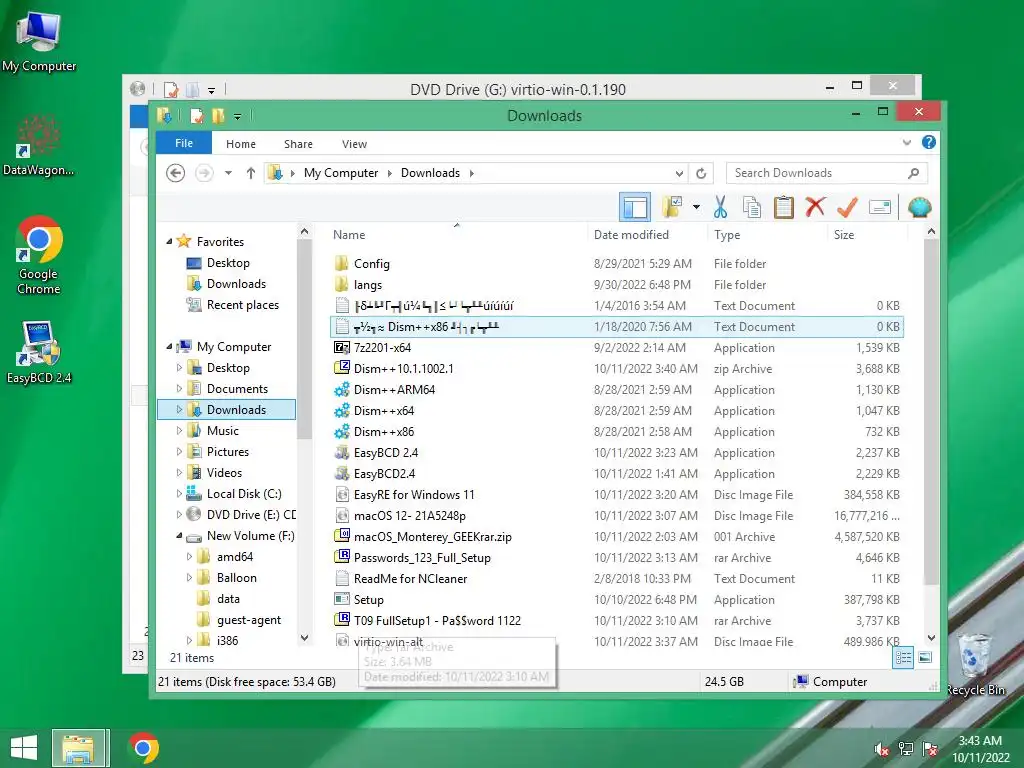Select Recent places under Favorites

[242, 305]
